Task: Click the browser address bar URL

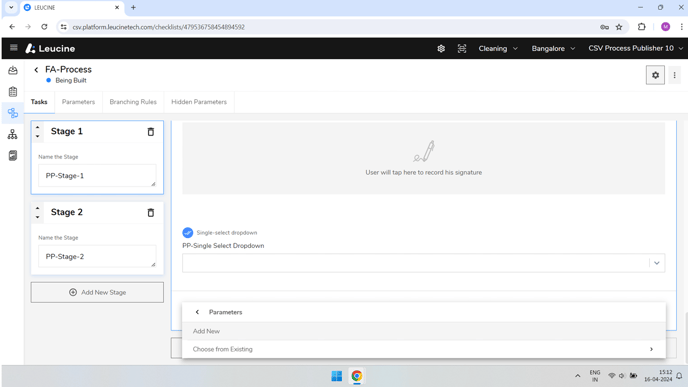Action: (158, 27)
